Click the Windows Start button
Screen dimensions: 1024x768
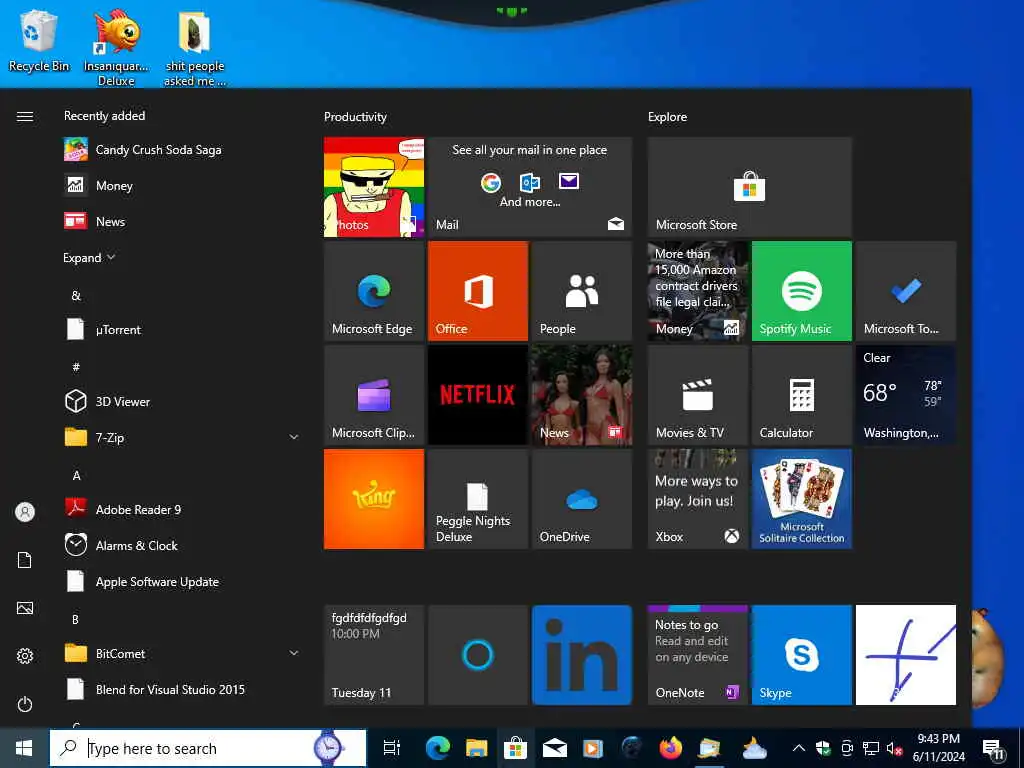point(24,748)
